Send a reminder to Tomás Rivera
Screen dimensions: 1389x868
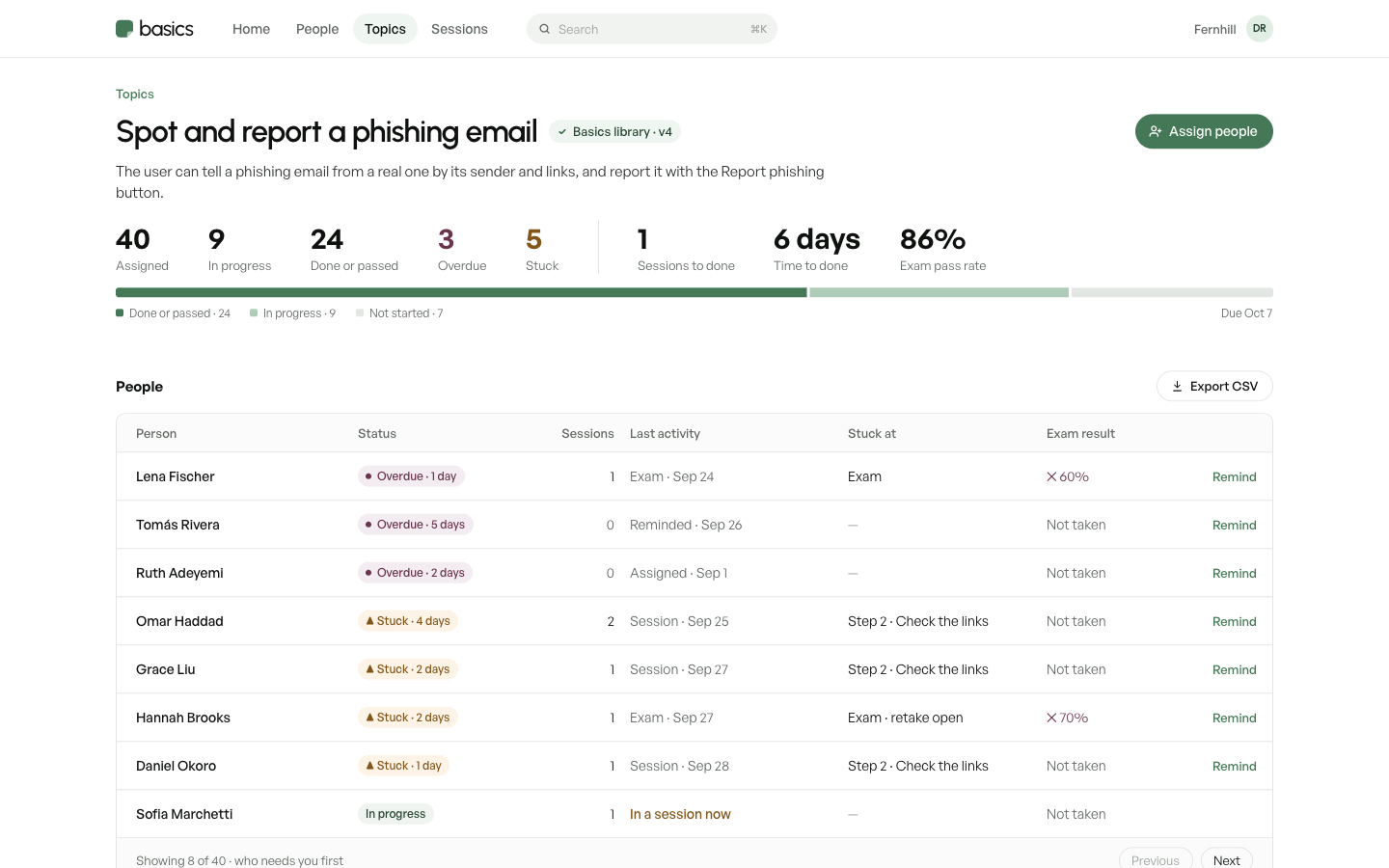[x=1234, y=525]
